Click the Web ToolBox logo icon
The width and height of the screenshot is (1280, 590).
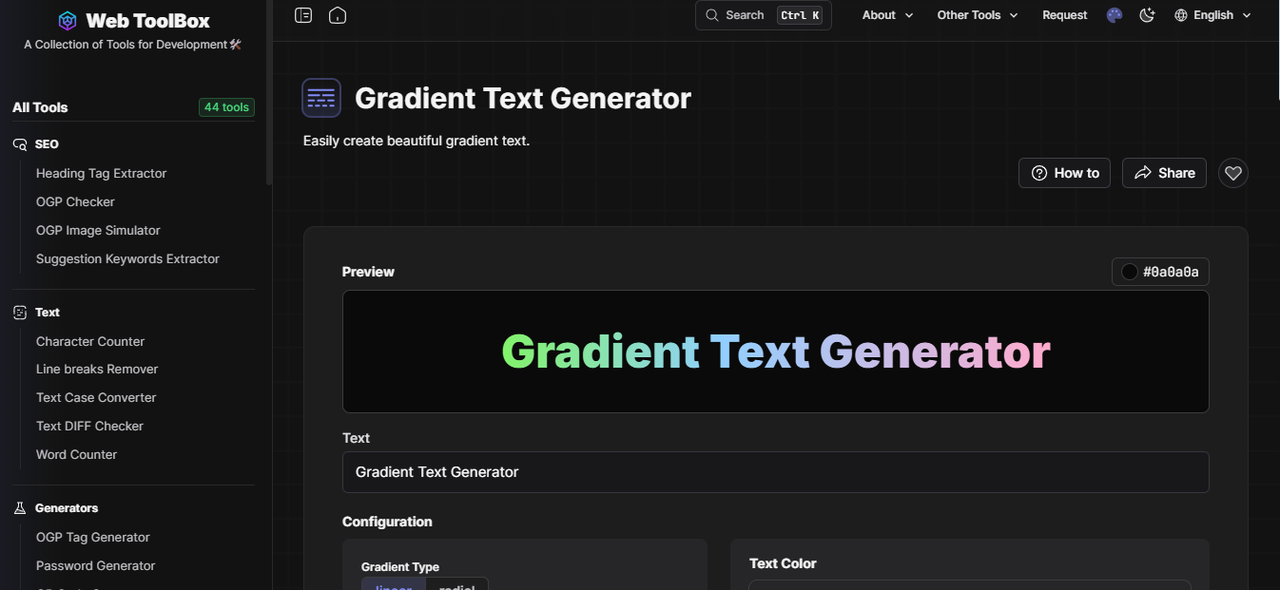tap(68, 20)
